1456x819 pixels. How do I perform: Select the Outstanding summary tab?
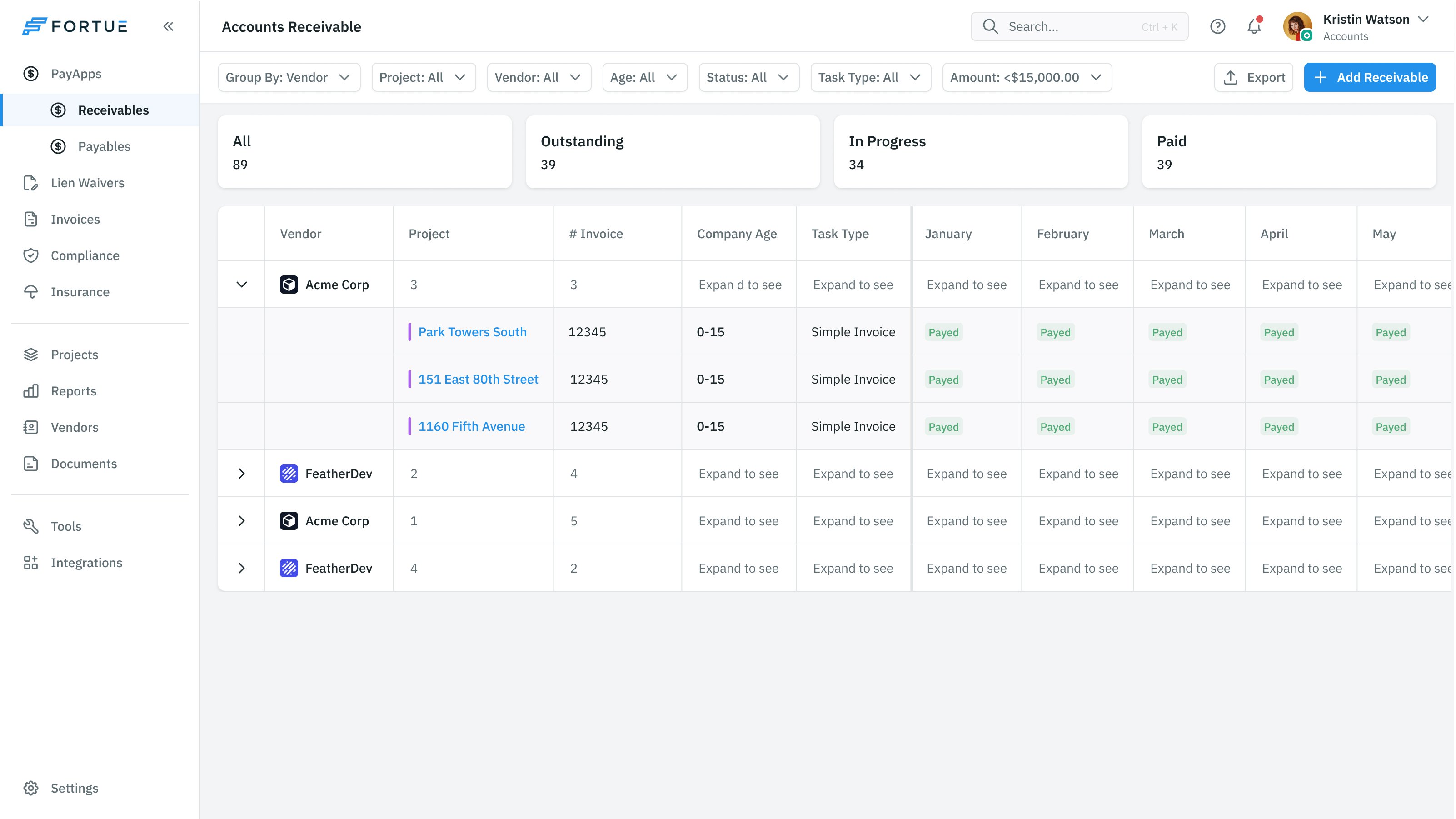coord(672,151)
